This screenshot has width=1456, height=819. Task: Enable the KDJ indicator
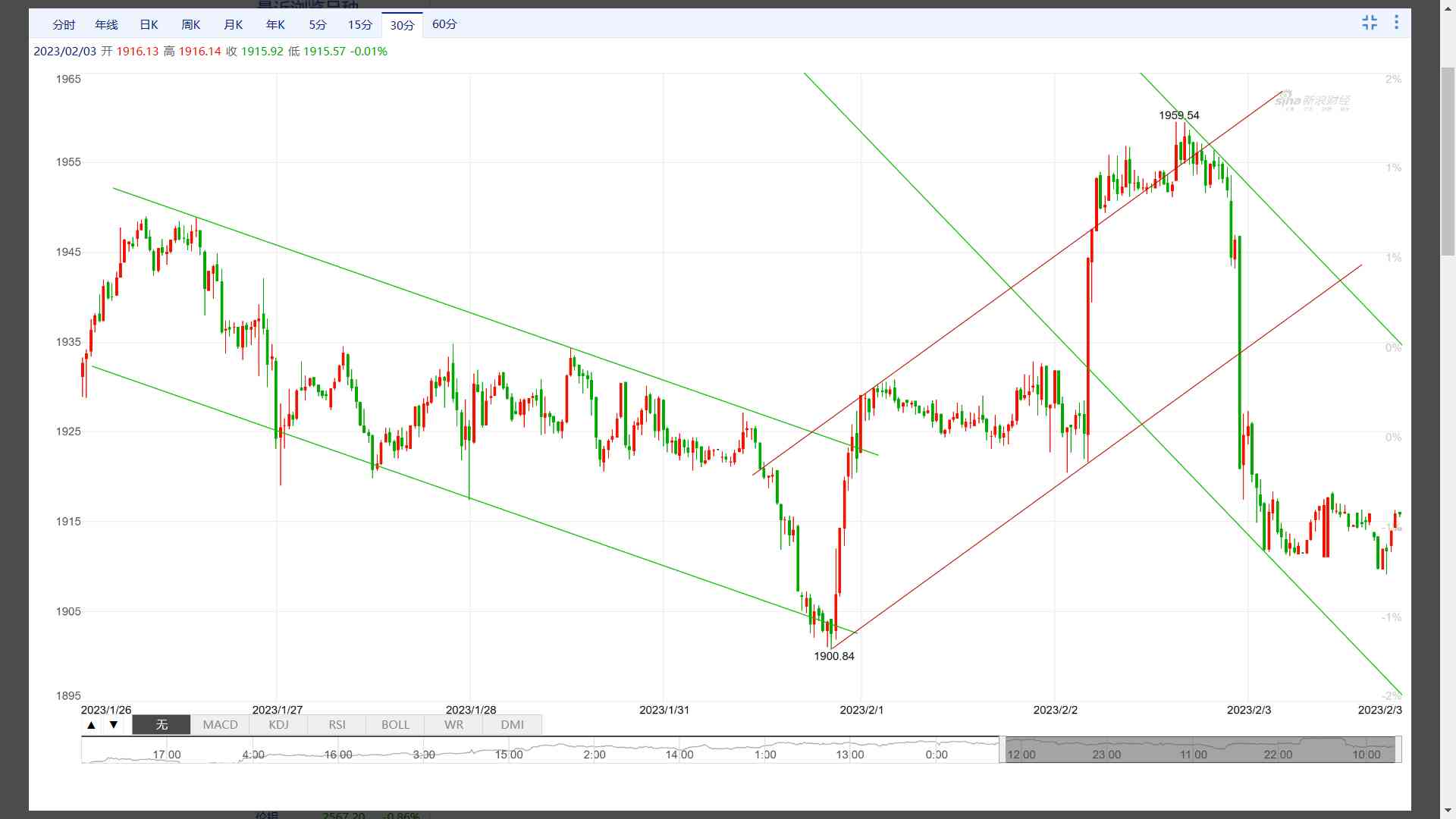tap(278, 725)
